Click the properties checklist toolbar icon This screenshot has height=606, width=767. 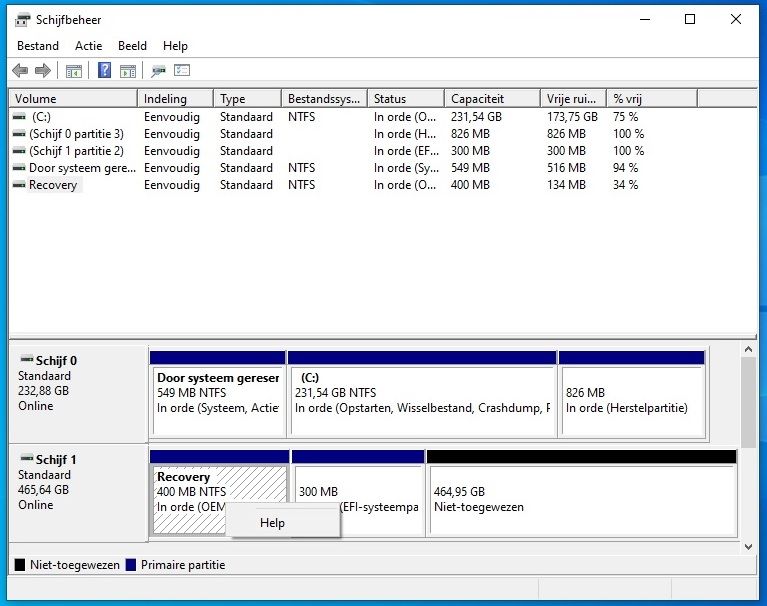tap(182, 70)
